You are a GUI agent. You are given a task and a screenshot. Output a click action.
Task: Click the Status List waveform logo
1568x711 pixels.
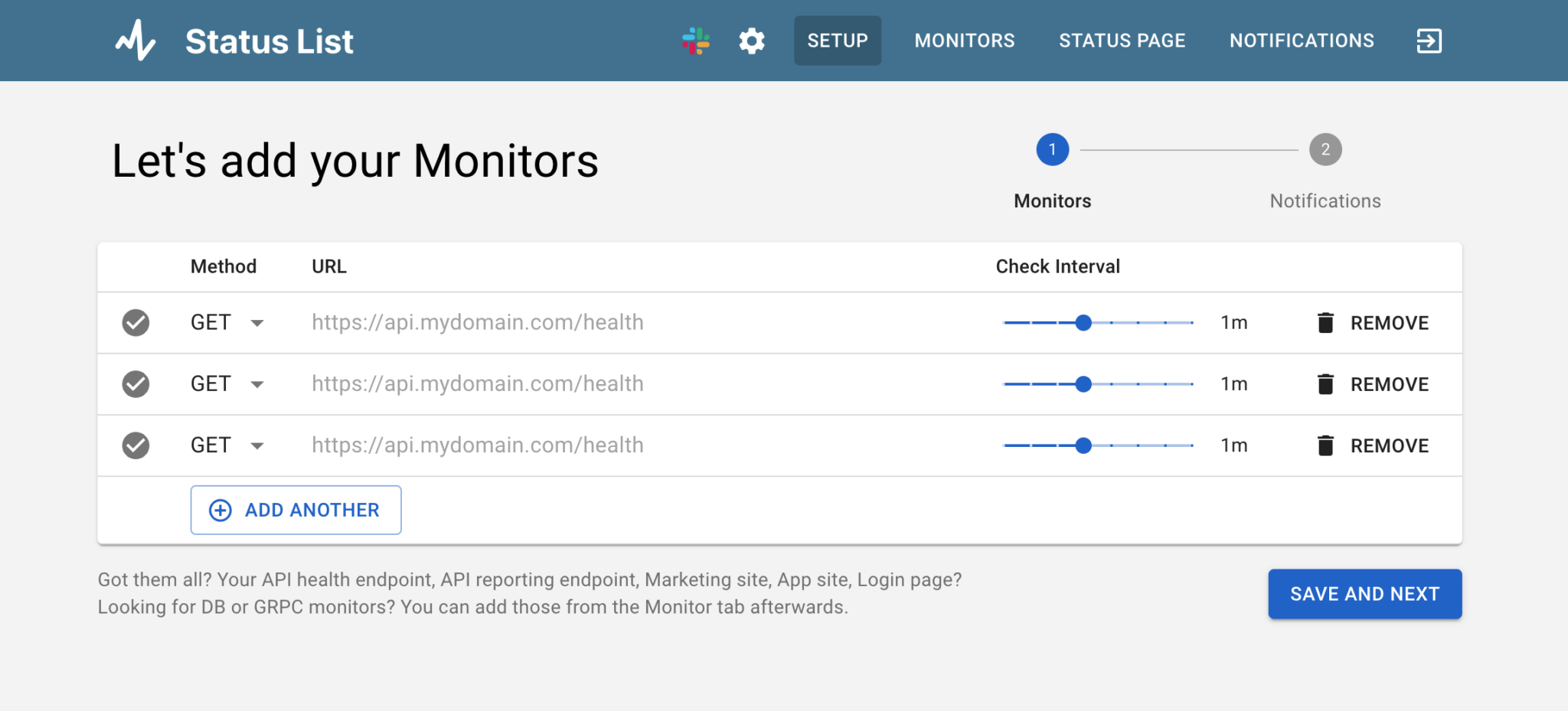137,41
